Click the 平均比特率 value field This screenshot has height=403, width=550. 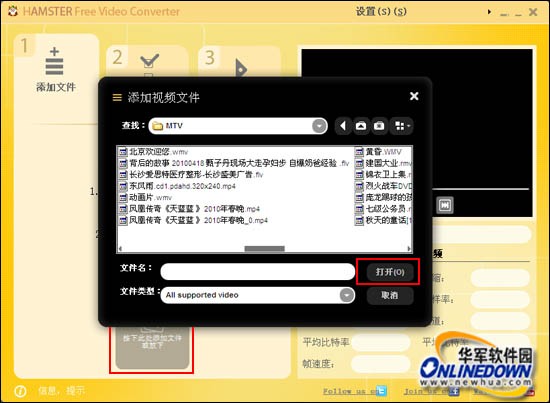pos(381,342)
